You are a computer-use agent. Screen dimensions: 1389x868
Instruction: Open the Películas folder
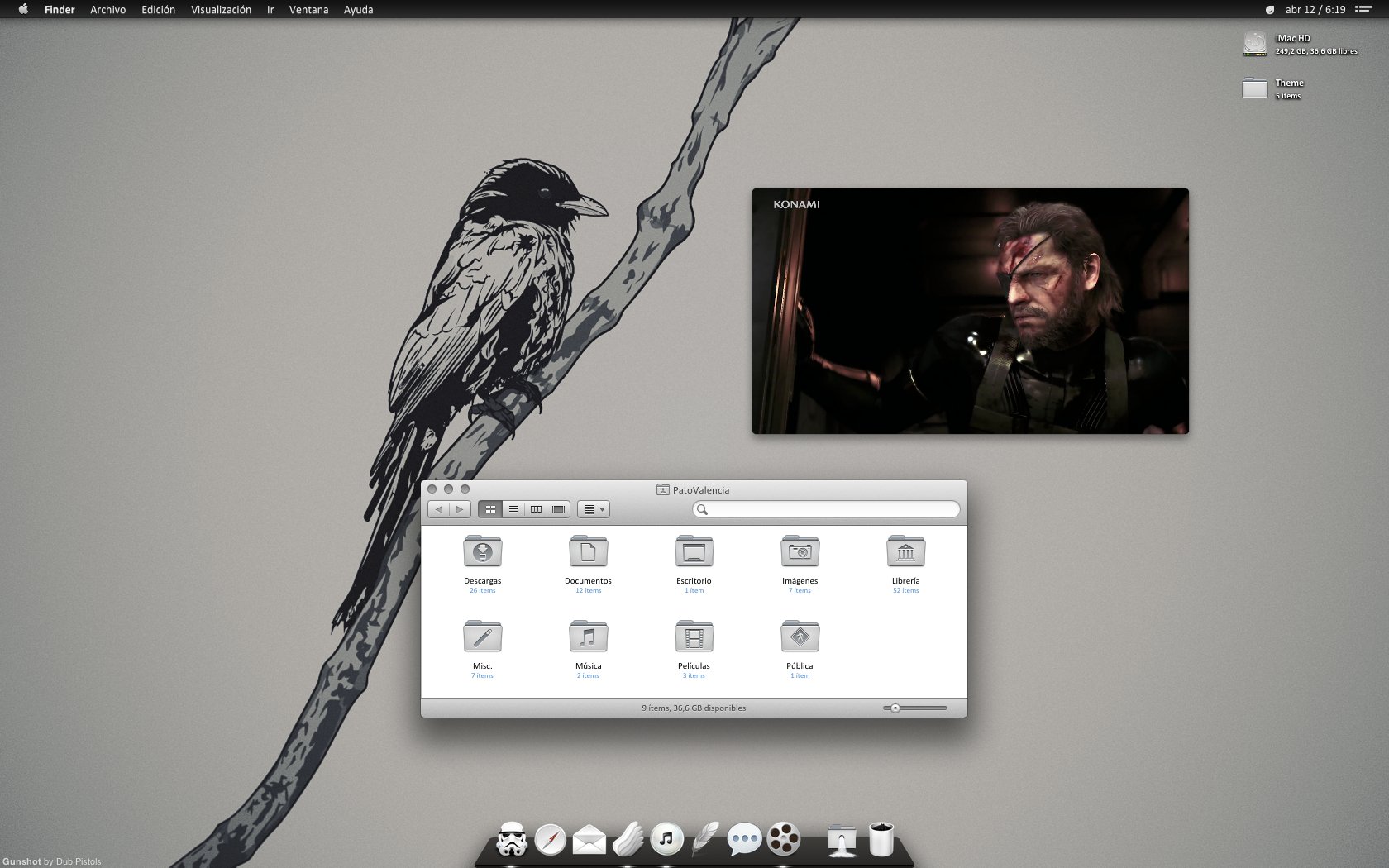click(694, 637)
